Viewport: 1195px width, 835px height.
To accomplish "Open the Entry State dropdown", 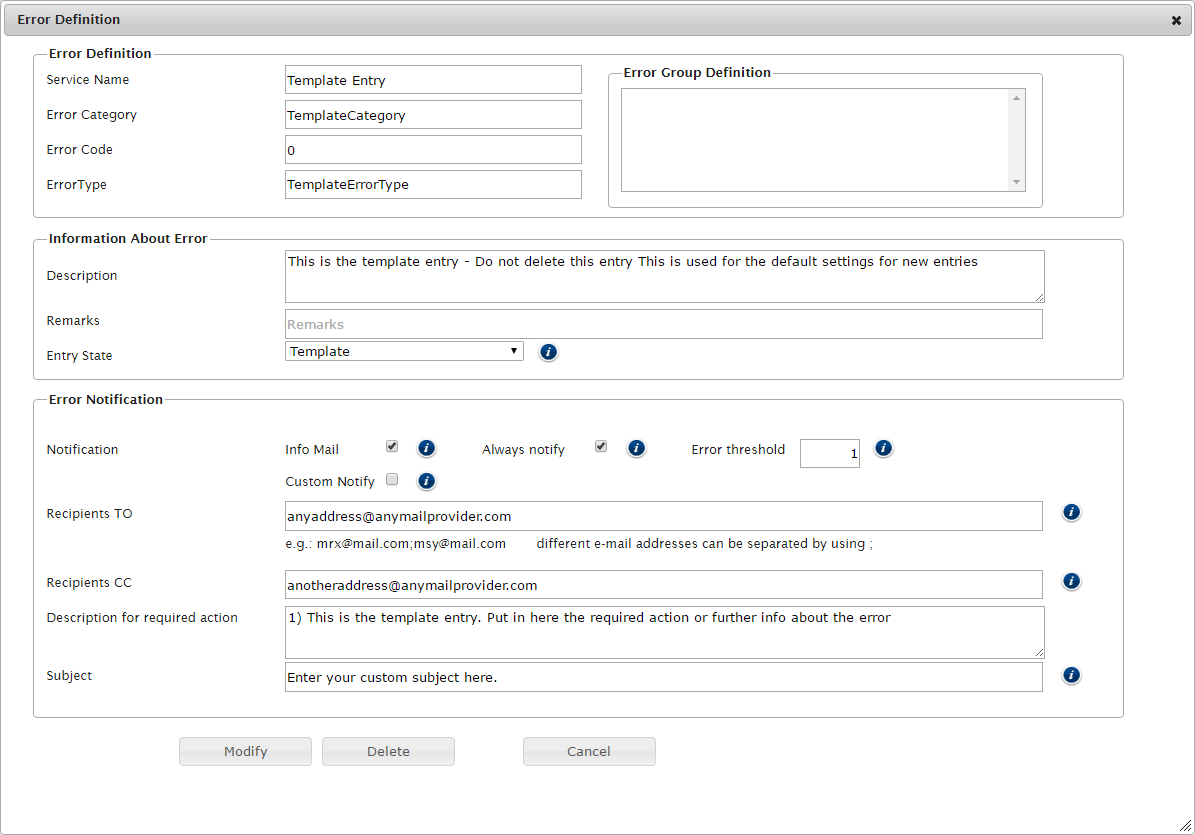I will (x=404, y=351).
